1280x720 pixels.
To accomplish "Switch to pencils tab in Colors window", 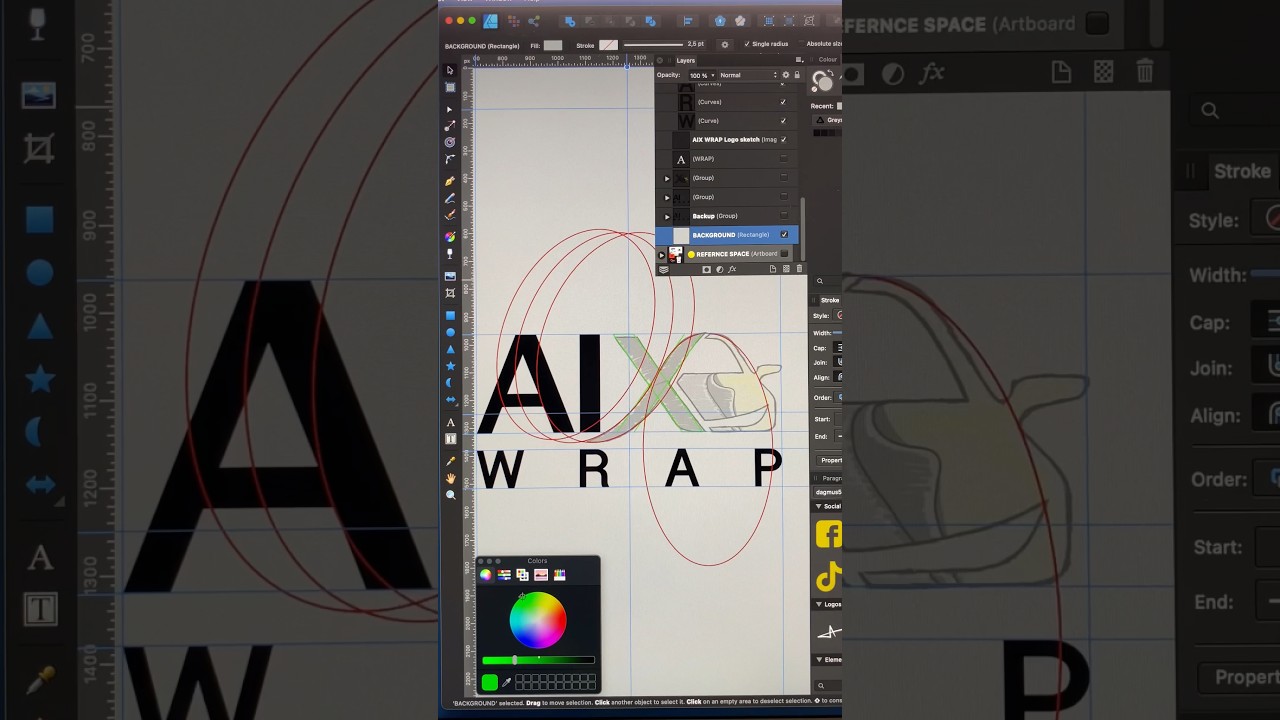I will tap(559, 575).
